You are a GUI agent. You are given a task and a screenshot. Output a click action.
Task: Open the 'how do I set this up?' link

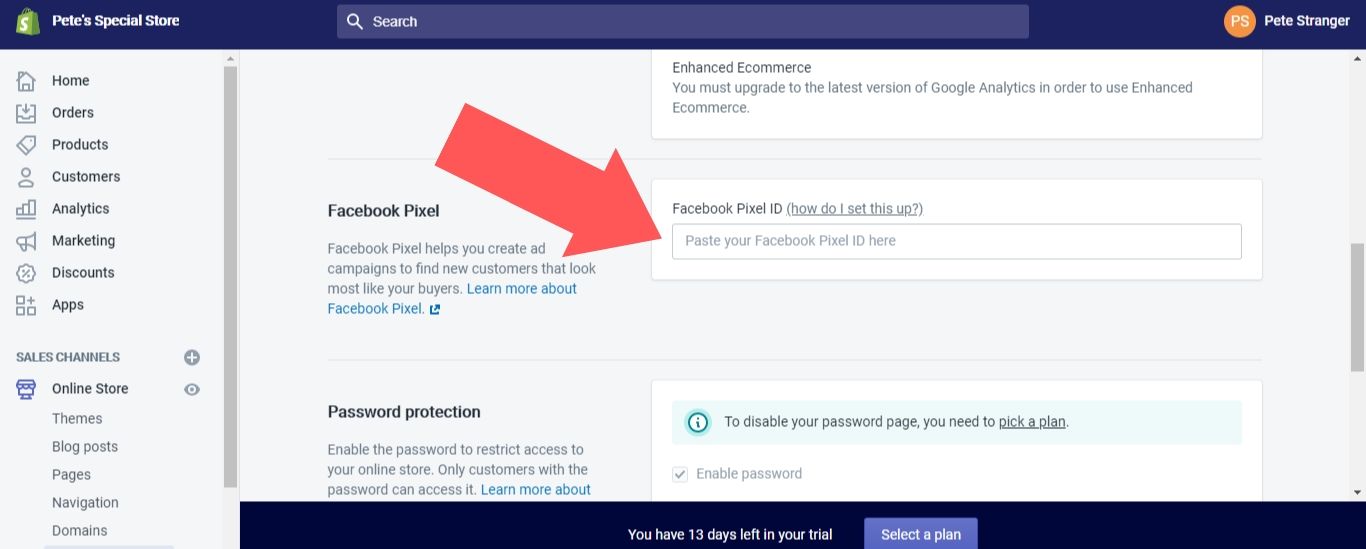coord(855,208)
